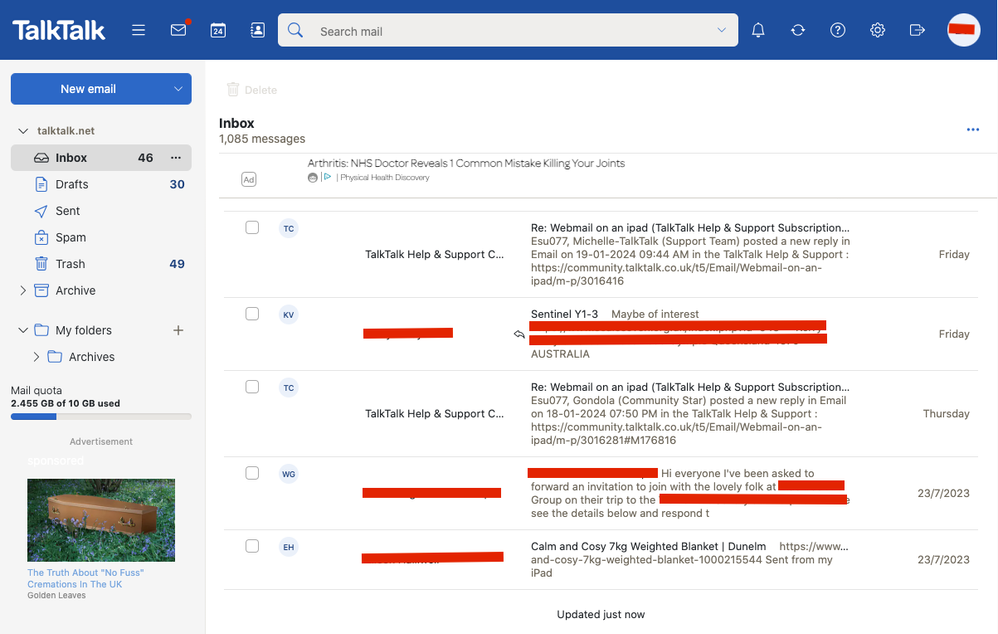The height and width of the screenshot is (634, 998).
Task: Open the Arthritis NHS Doctor ad
Action: click(x=466, y=163)
